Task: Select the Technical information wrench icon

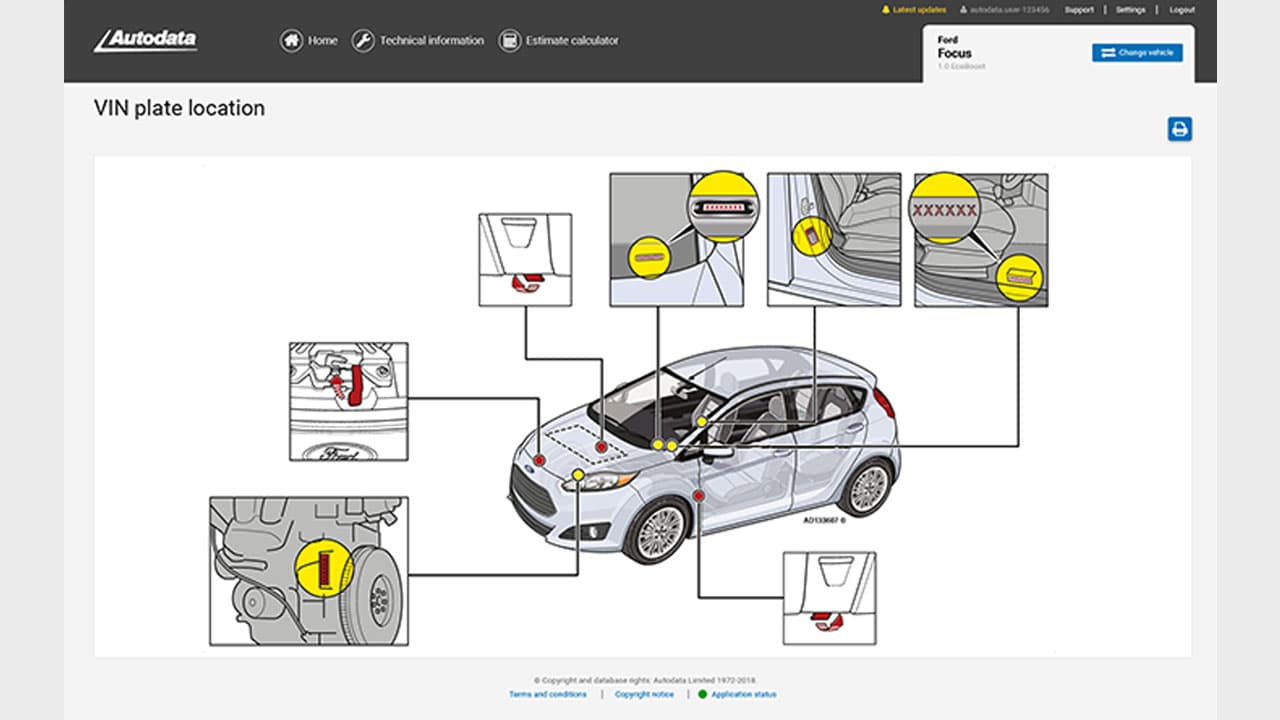Action: click(x=364, y=41)
